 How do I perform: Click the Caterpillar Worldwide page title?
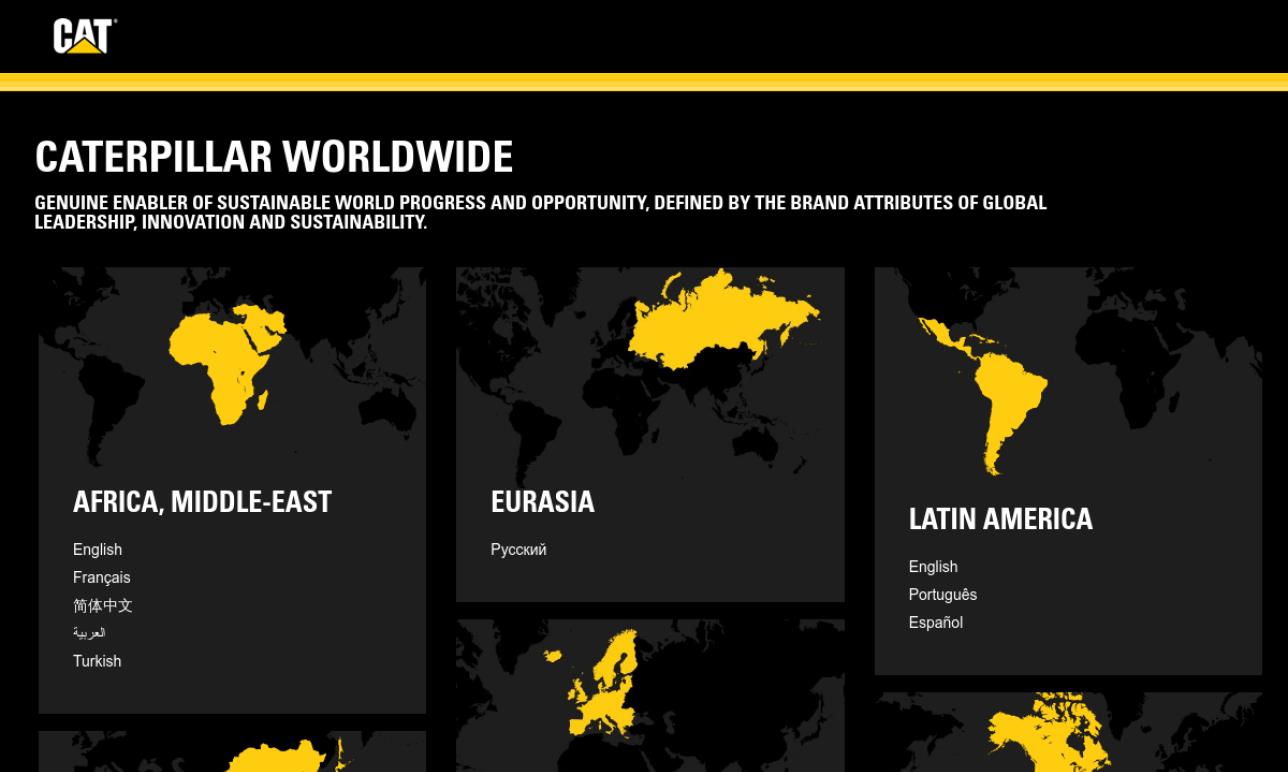point(273,156)
